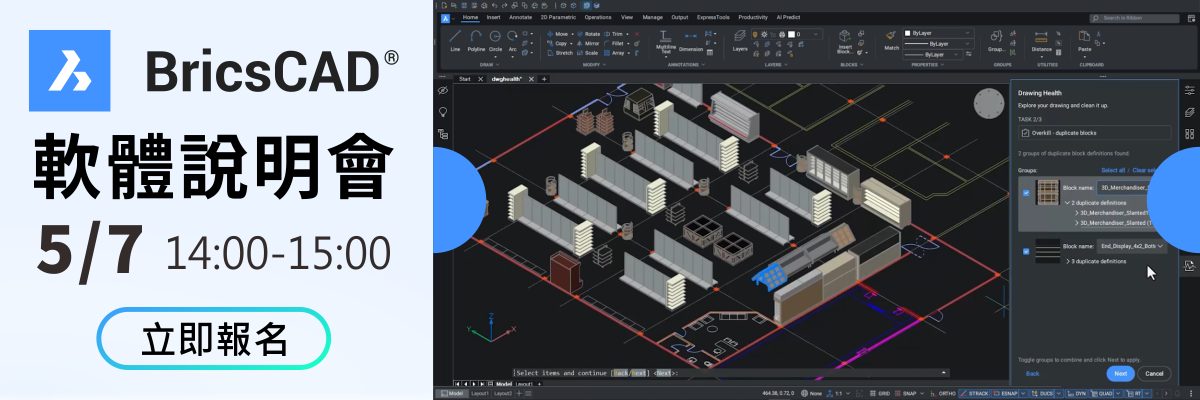Click the Group tool
The height and width of the screenshot is (400, 1200).
996,41
